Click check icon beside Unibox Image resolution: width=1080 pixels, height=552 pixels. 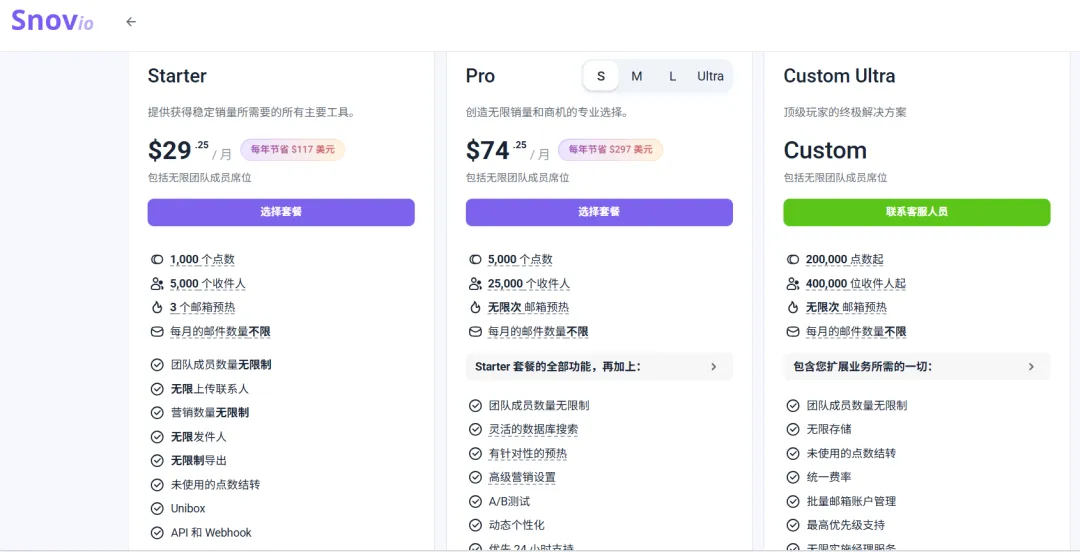[x=157, y=509]
